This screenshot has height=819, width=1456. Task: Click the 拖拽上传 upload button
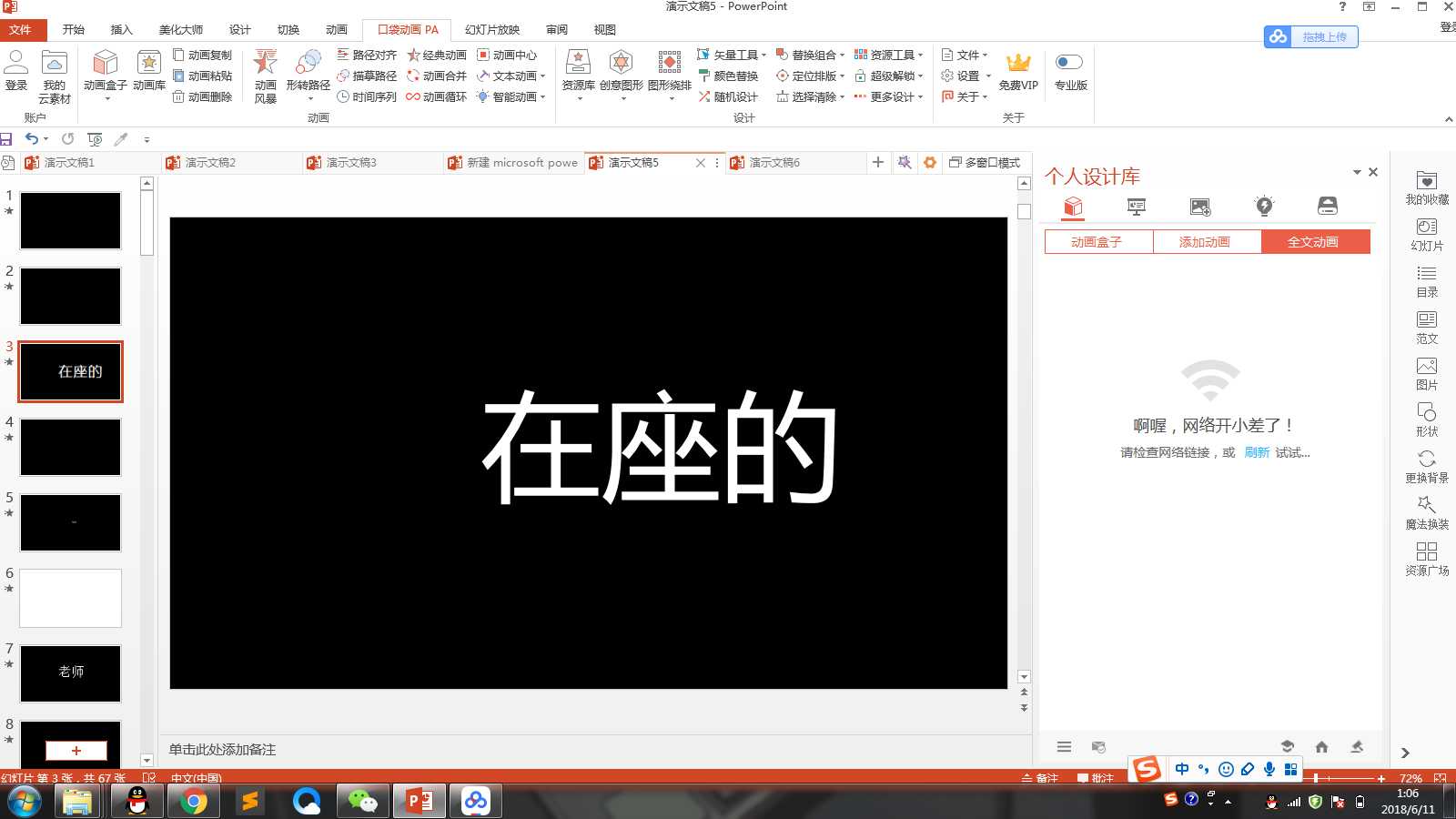click(1311, 37)
